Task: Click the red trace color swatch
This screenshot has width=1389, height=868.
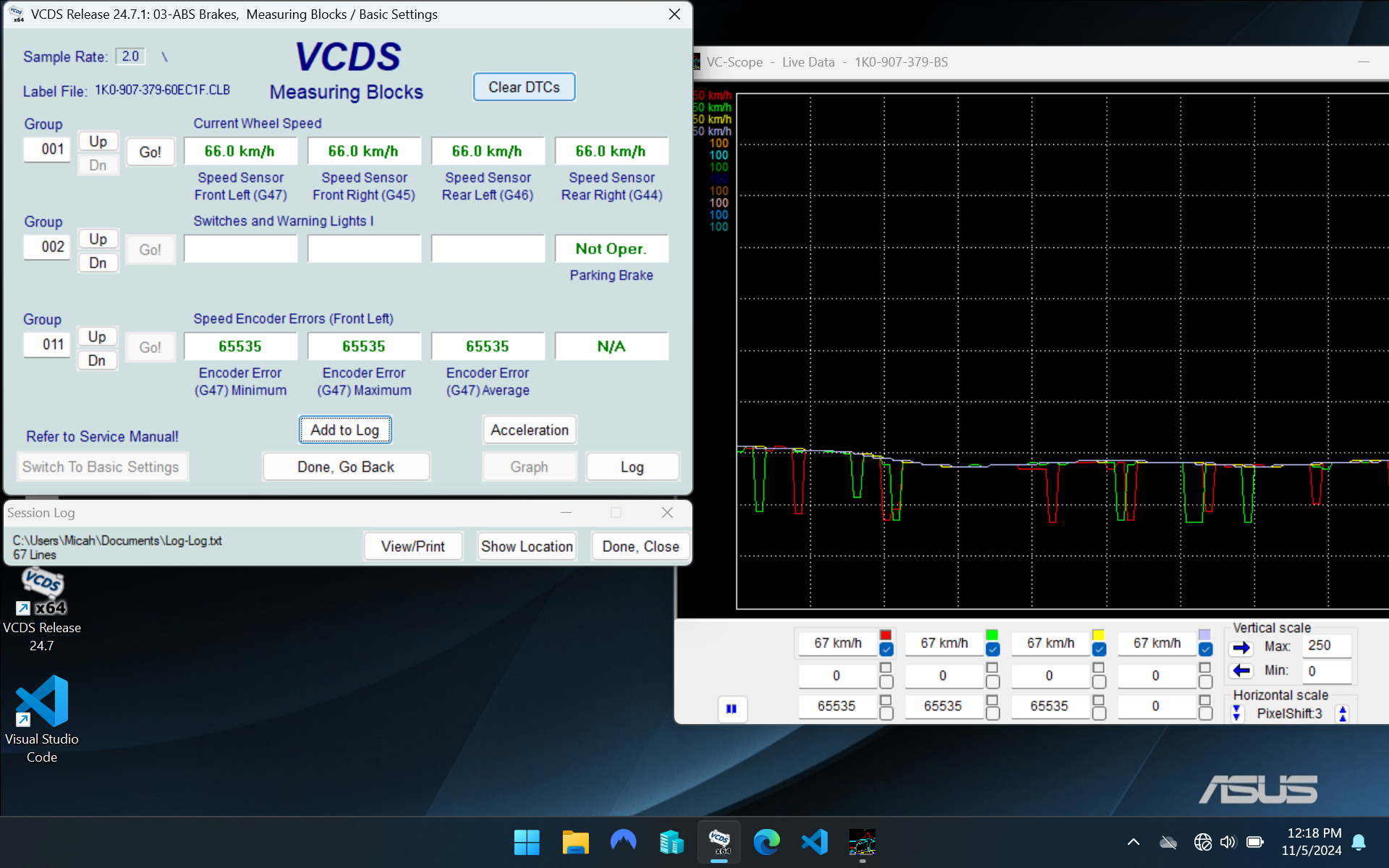Action: [x=885, y=634]
